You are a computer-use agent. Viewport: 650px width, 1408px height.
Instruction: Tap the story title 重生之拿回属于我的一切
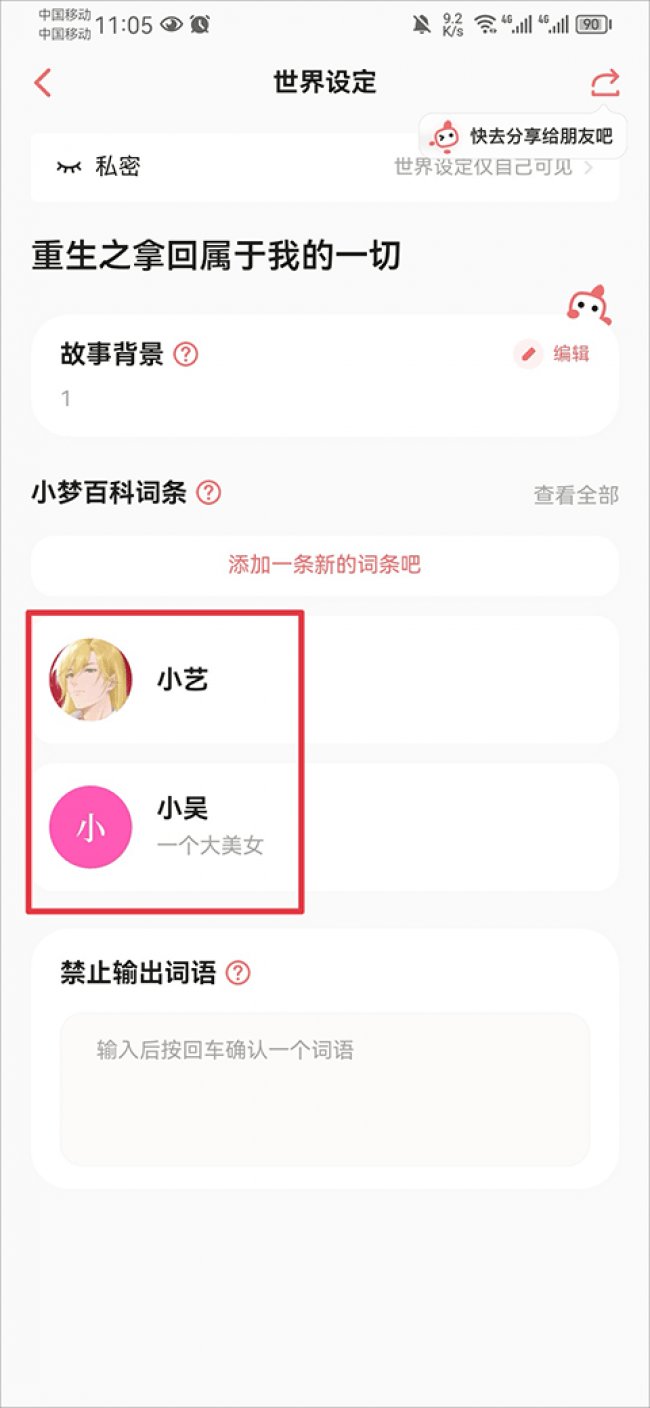[x=216, y=256]
